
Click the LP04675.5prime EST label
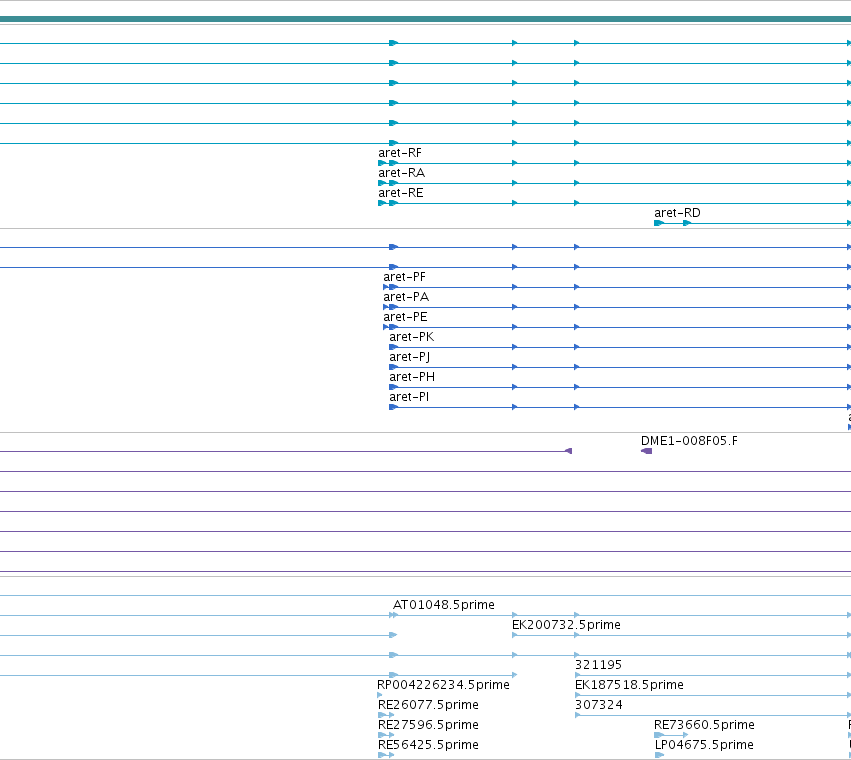point(704,745)
